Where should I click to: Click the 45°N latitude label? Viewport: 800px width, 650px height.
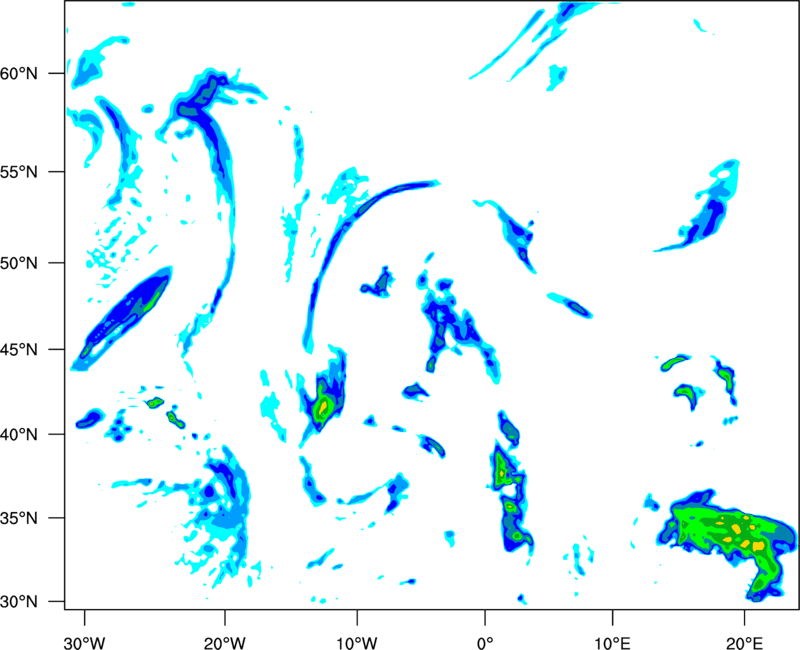[x=19, y=350]
